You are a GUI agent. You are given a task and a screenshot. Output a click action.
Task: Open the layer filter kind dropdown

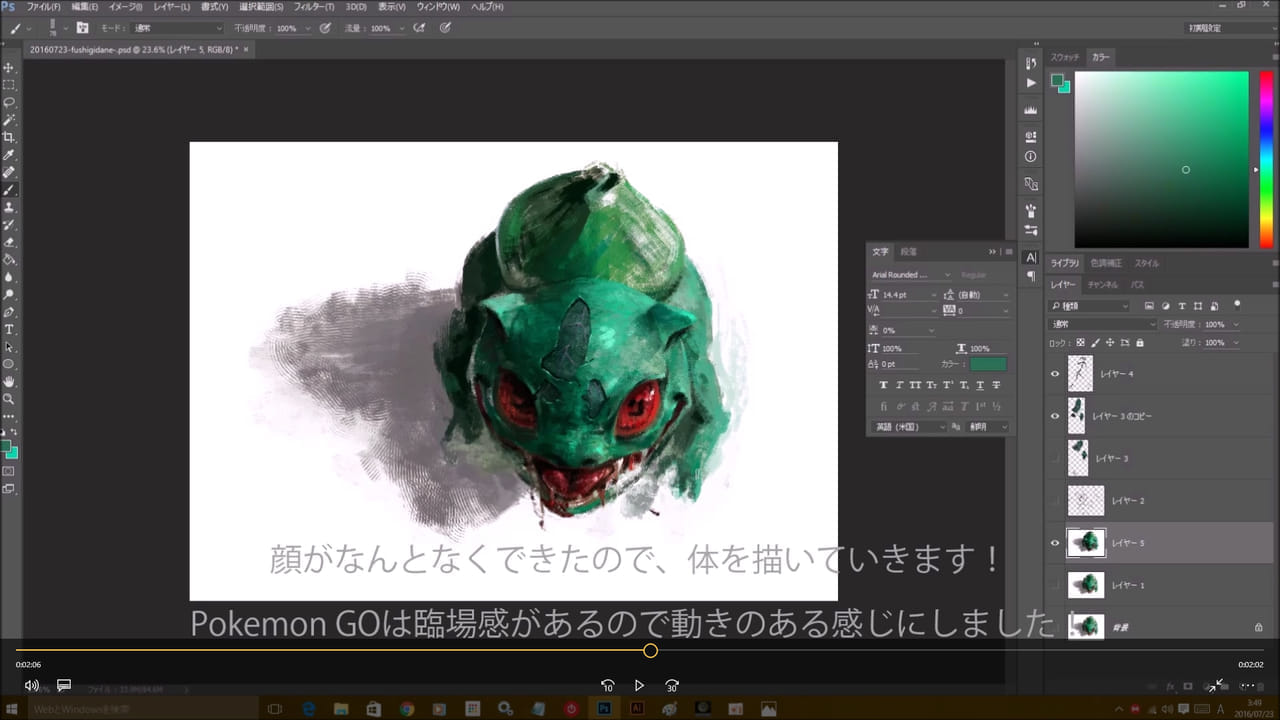[1090, 306]
